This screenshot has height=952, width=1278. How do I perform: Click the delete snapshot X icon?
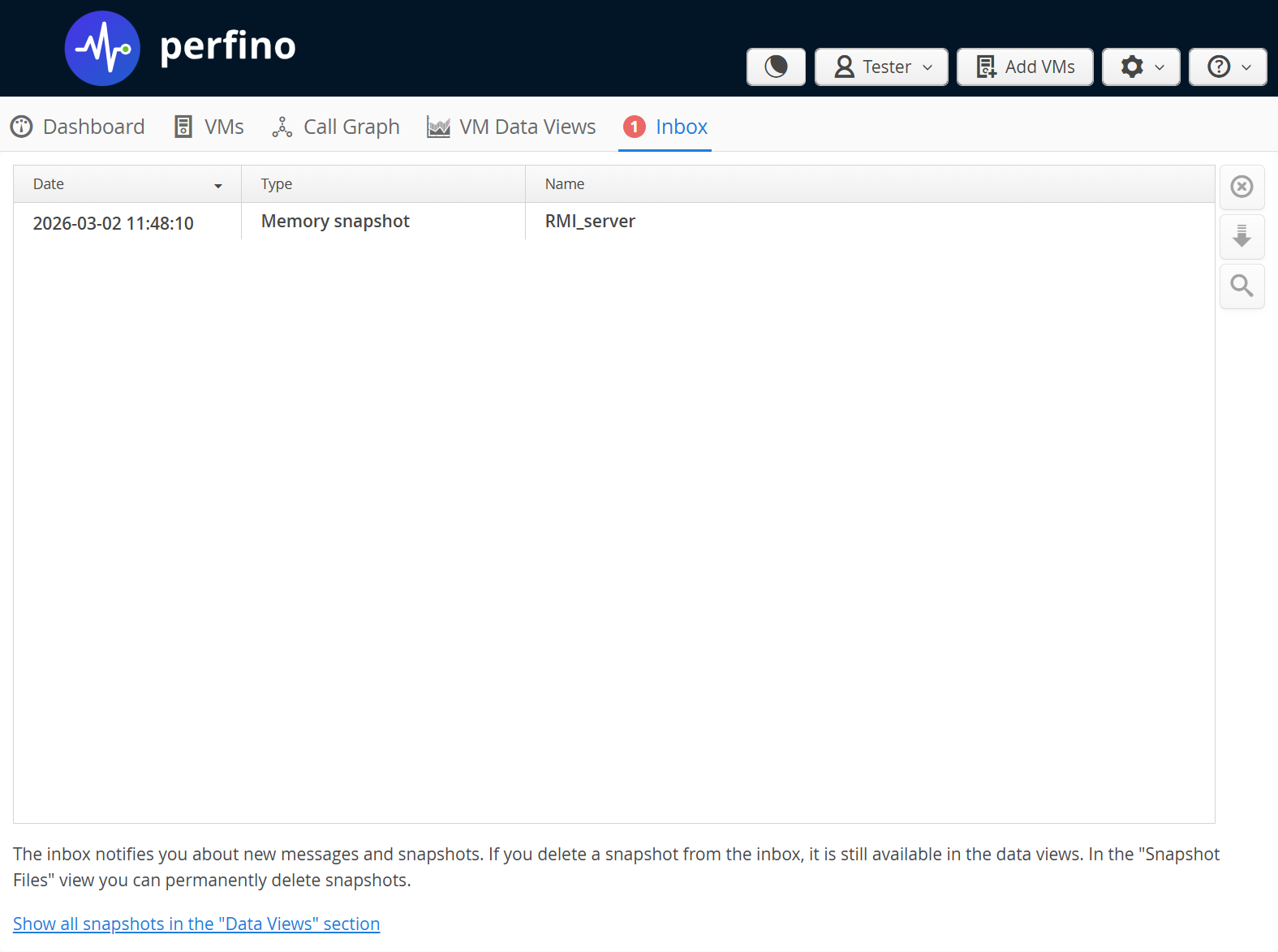(x=1241, y=187)
